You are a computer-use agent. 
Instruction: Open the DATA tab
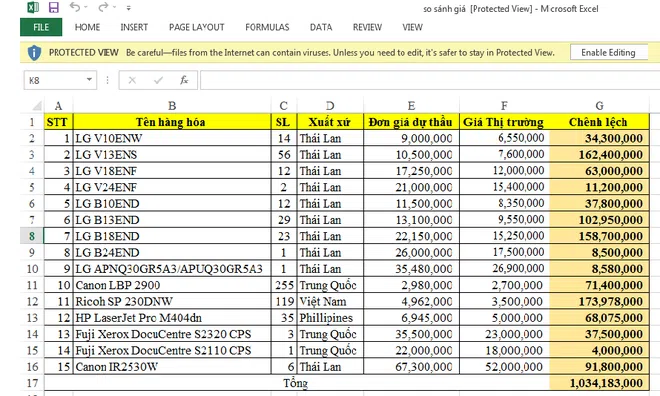click(x=321, y=27)
